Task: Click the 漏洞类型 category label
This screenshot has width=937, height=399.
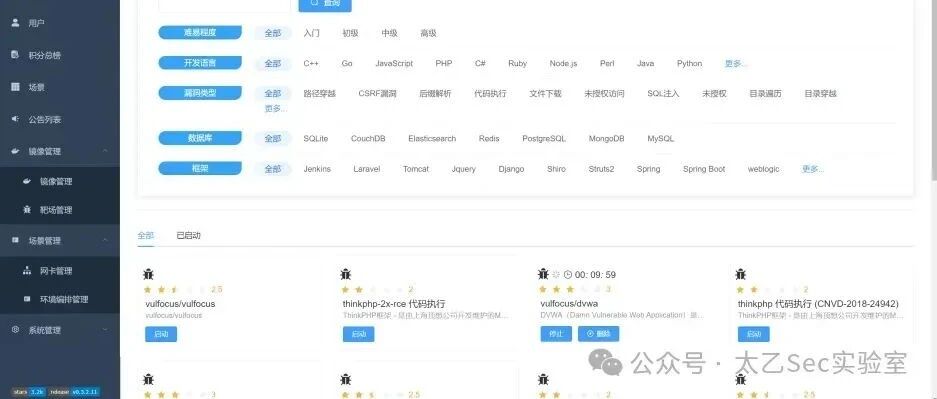Action: (200, 93)
